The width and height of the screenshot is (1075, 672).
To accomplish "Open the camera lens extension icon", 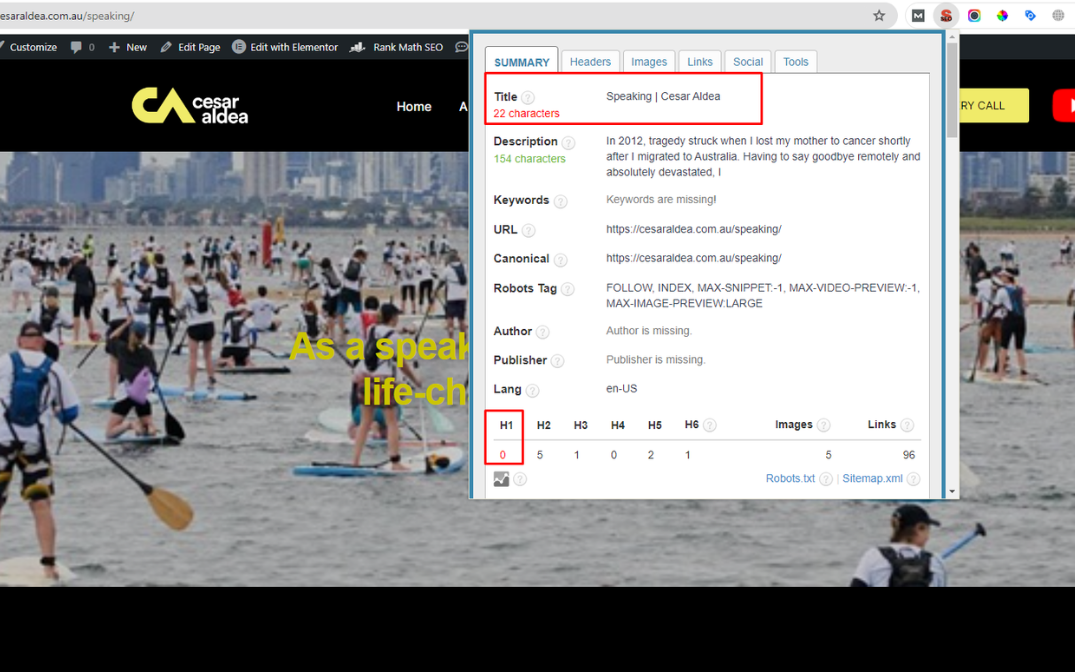I will [x=974, y=15].
